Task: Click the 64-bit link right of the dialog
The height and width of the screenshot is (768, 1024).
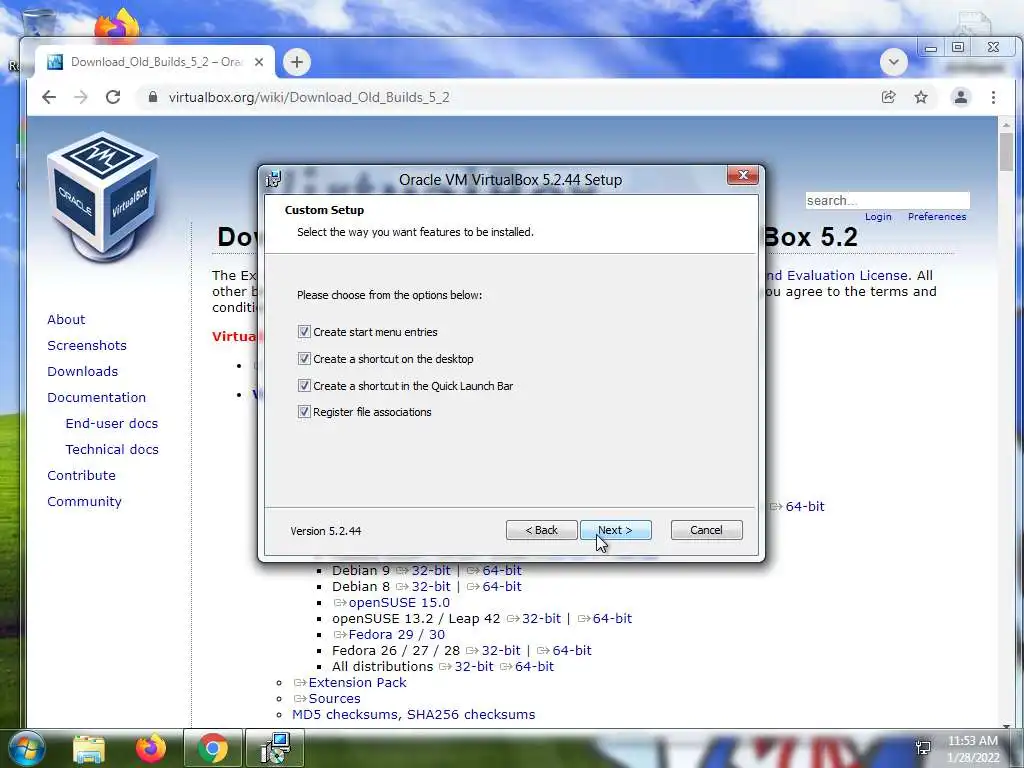Action: click(x=805, y=507)
